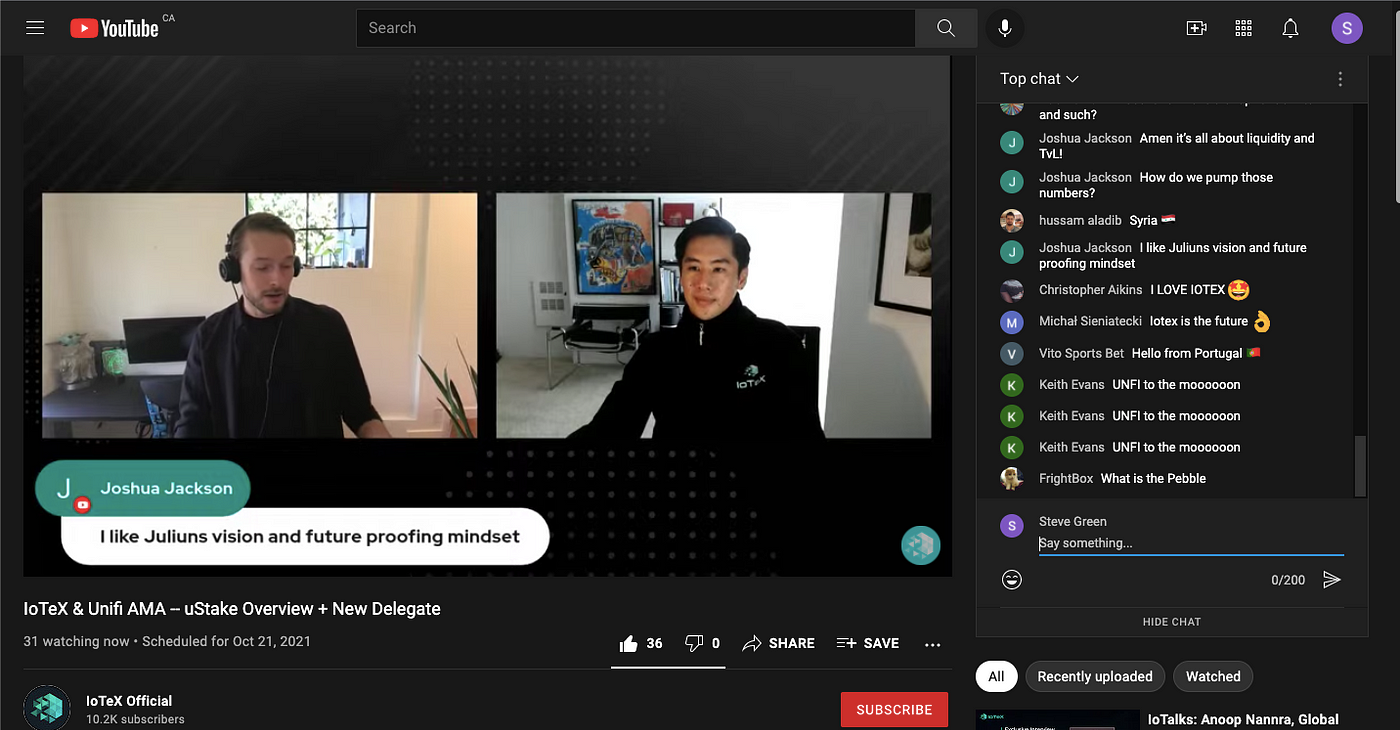This screenshot has width=1400, height=730.
Task: Click FrightBox's chat avatar
Action: pos(1012,478)
